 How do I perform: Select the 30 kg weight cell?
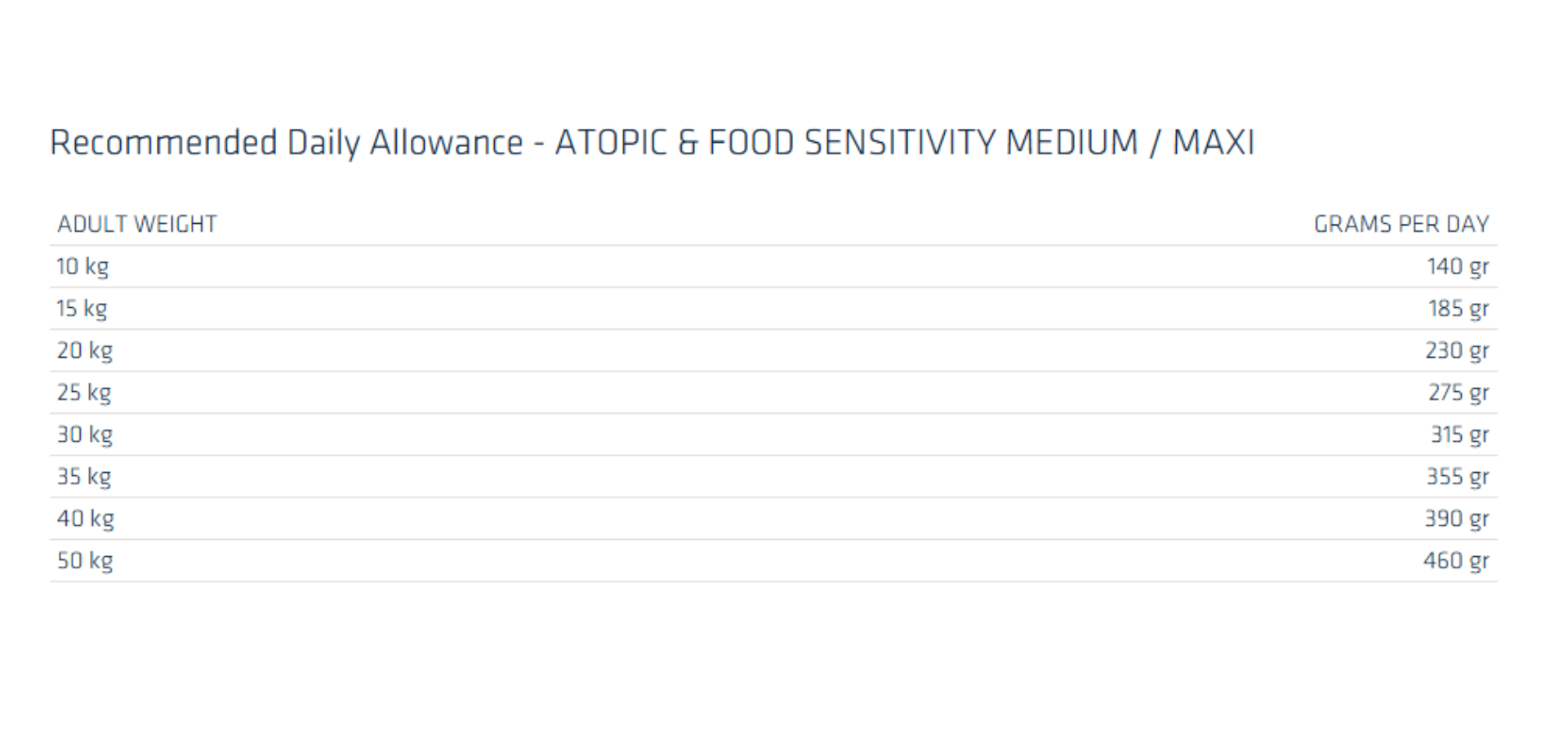click(x=85, y=434)
